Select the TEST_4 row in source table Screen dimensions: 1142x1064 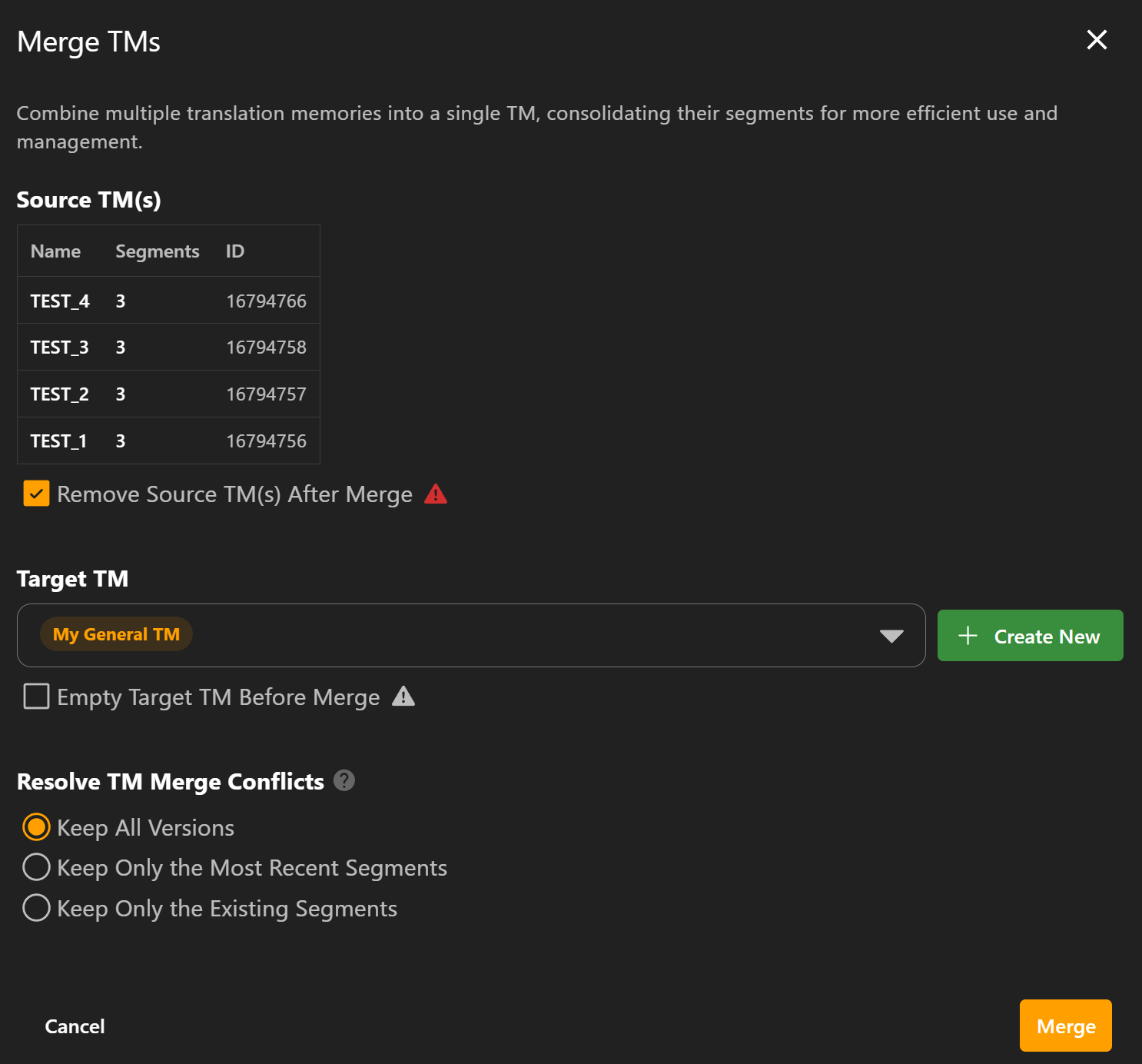(168, 301)
